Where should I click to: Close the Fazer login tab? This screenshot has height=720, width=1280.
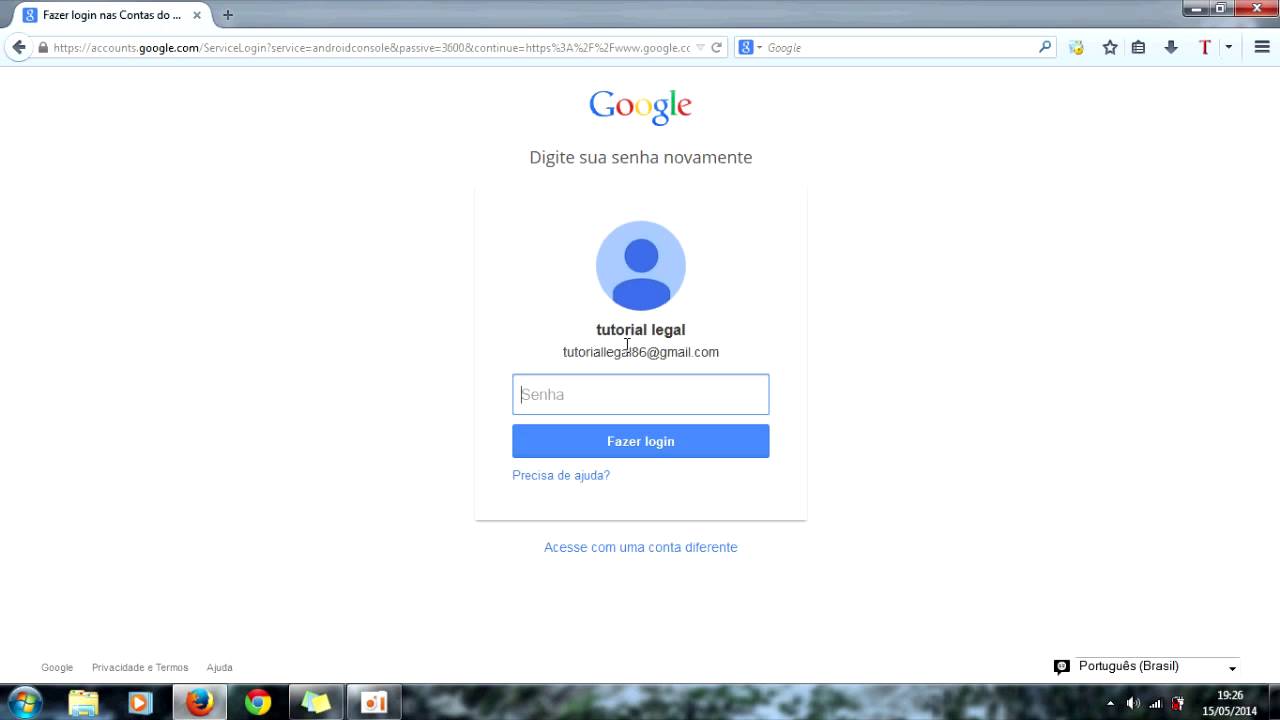[x=197, y=15]
